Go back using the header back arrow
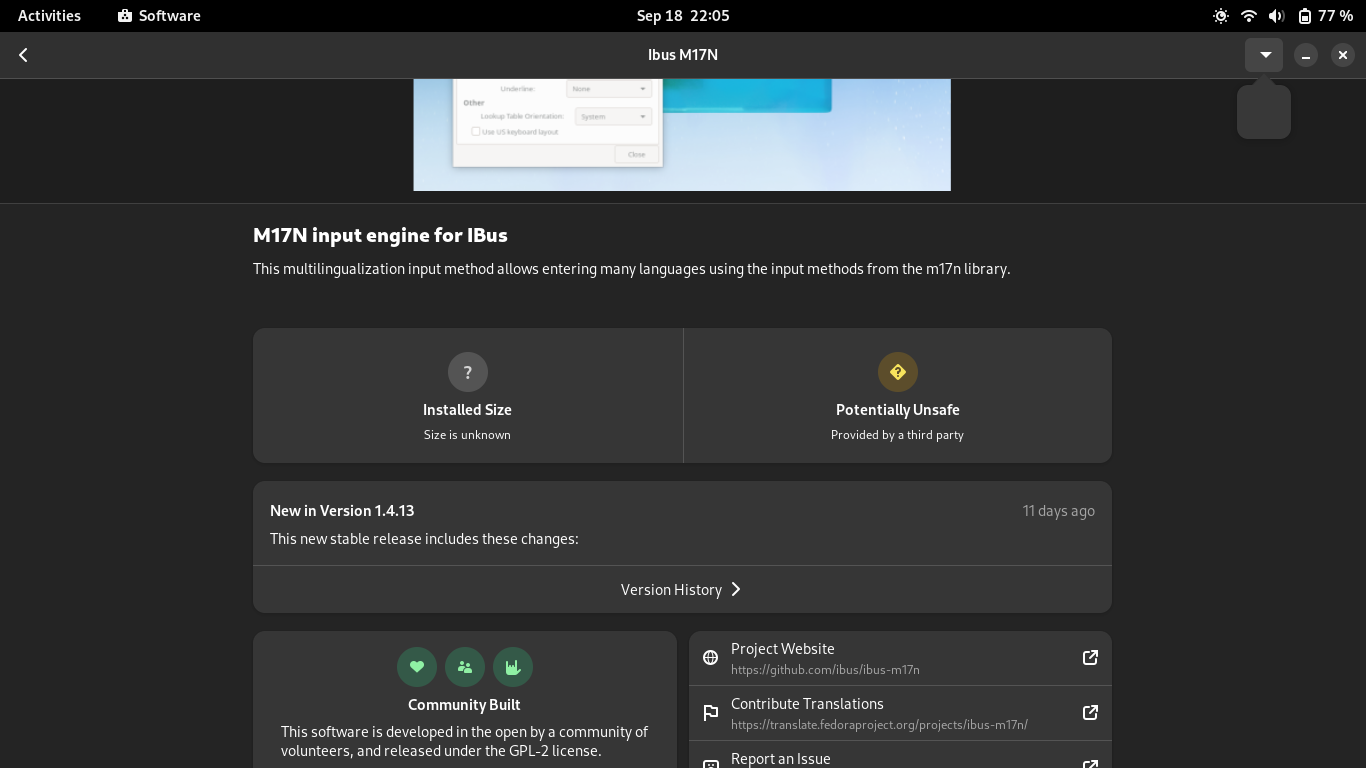The height and width of the screenshot is (768, 1366). [x=23, y=55]
